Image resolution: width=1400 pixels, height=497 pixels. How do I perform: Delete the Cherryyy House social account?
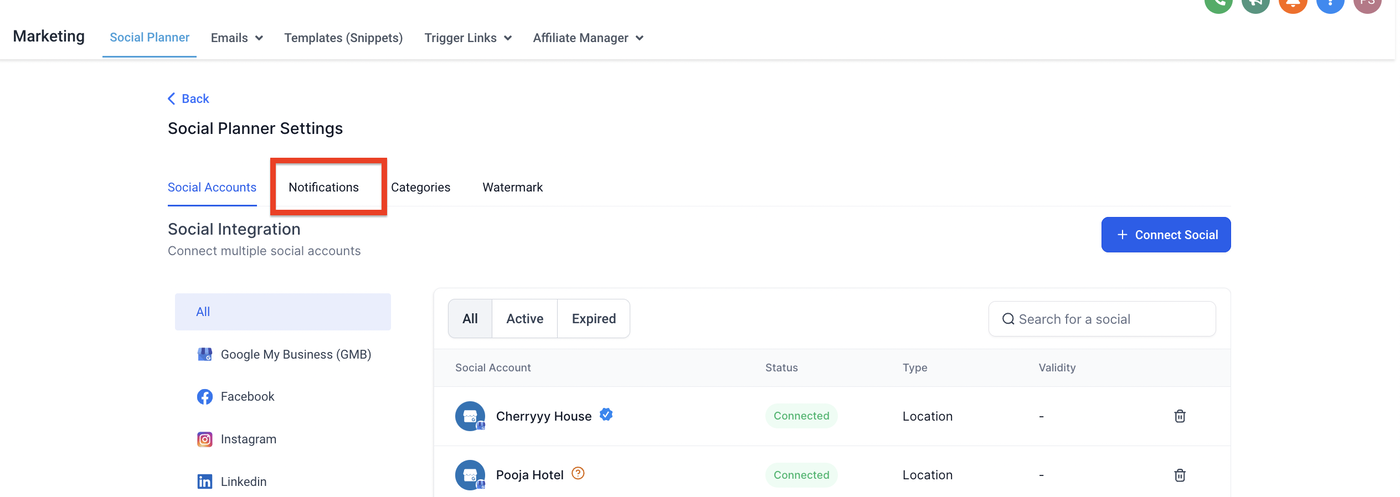[1179, 416]
